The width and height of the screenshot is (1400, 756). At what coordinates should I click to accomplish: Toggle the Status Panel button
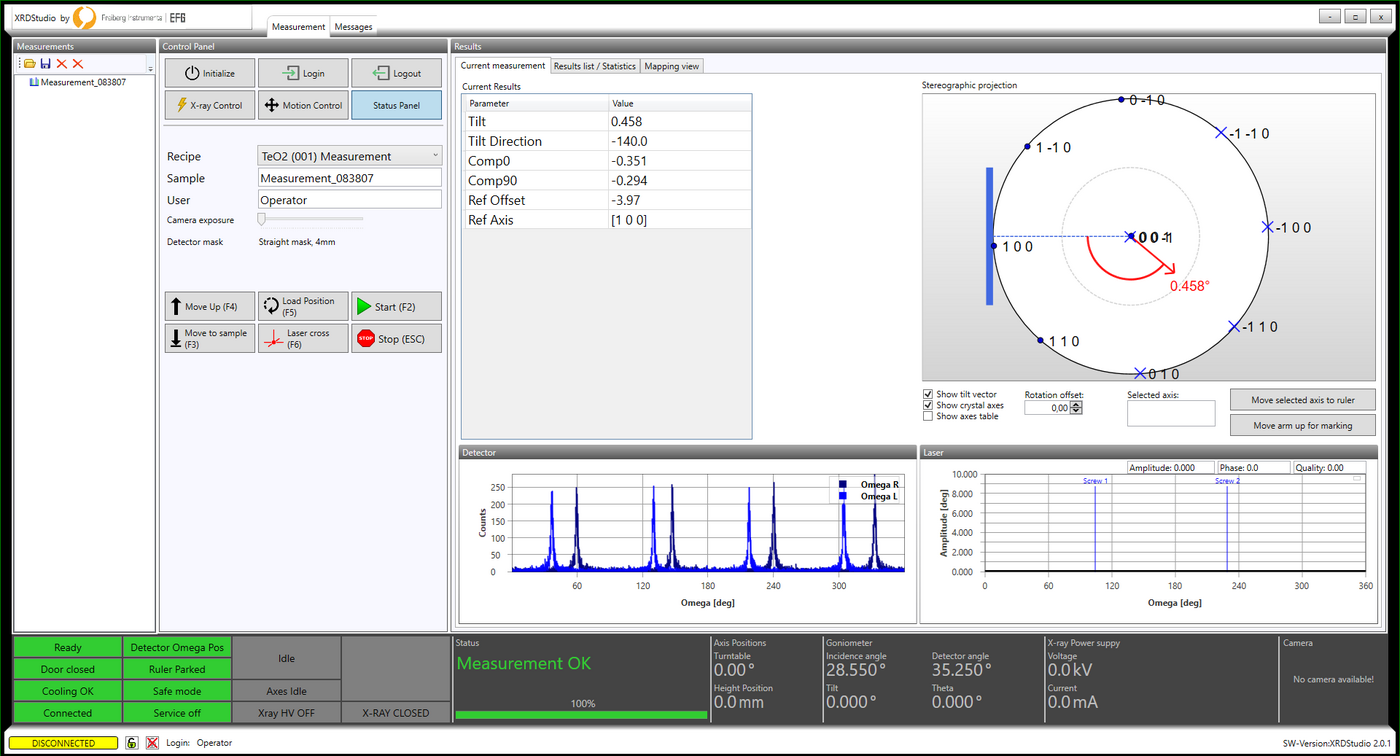point(396,105)
